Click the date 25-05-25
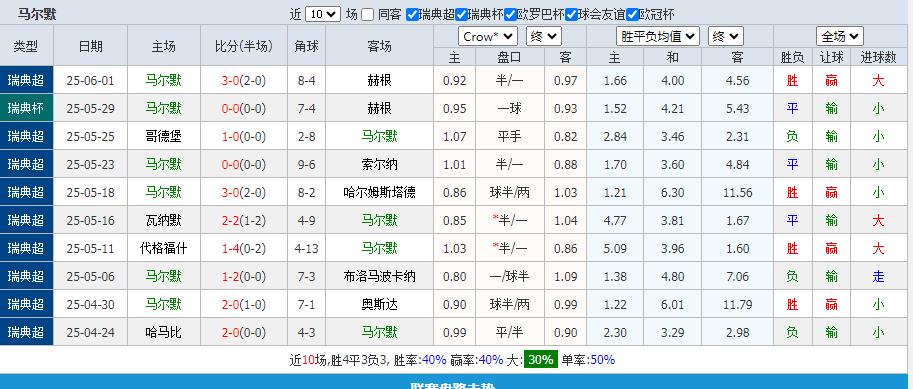 click(x=90, y=136)
